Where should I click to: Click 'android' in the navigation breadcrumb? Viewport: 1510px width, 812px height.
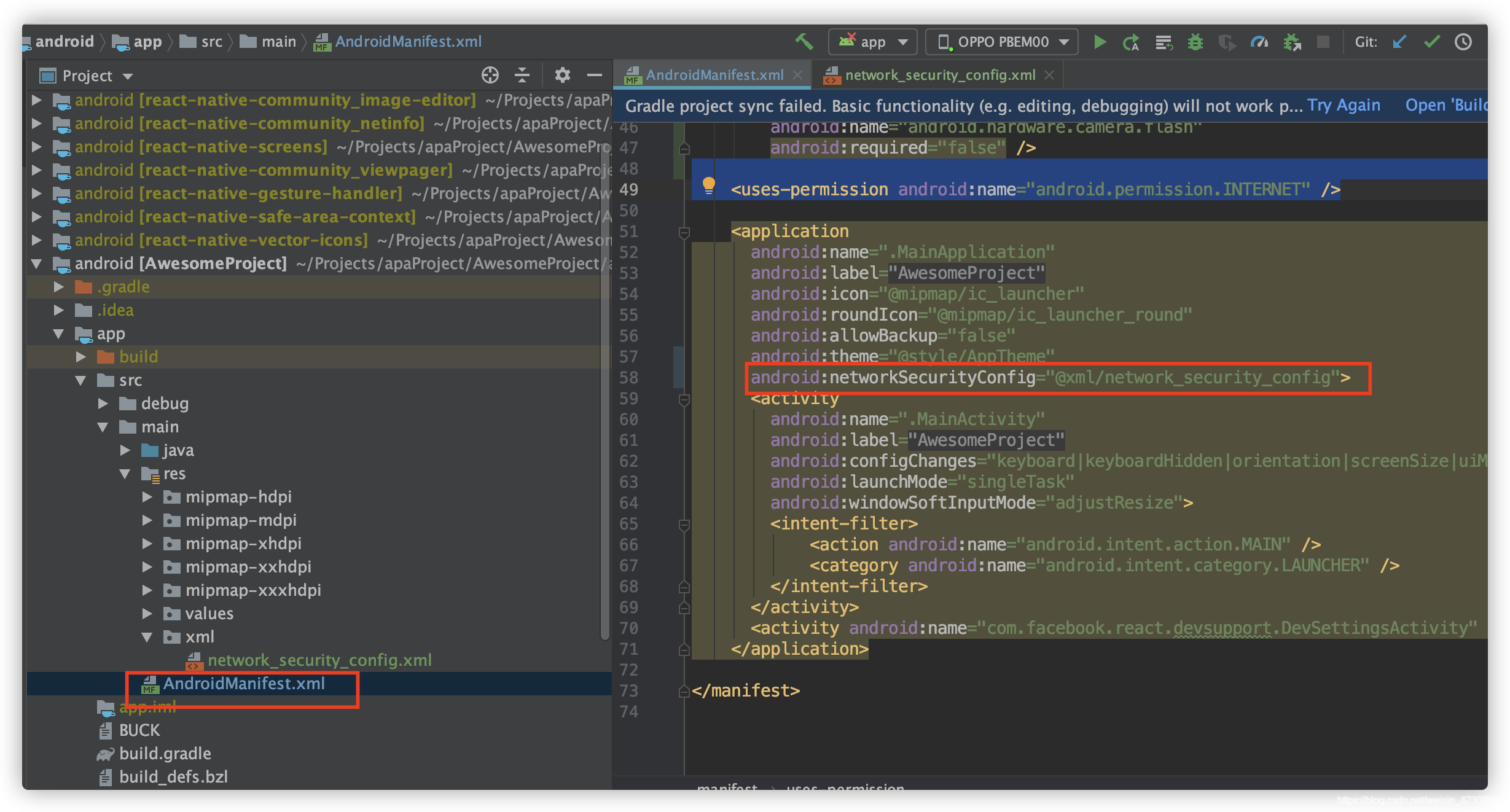65,41
